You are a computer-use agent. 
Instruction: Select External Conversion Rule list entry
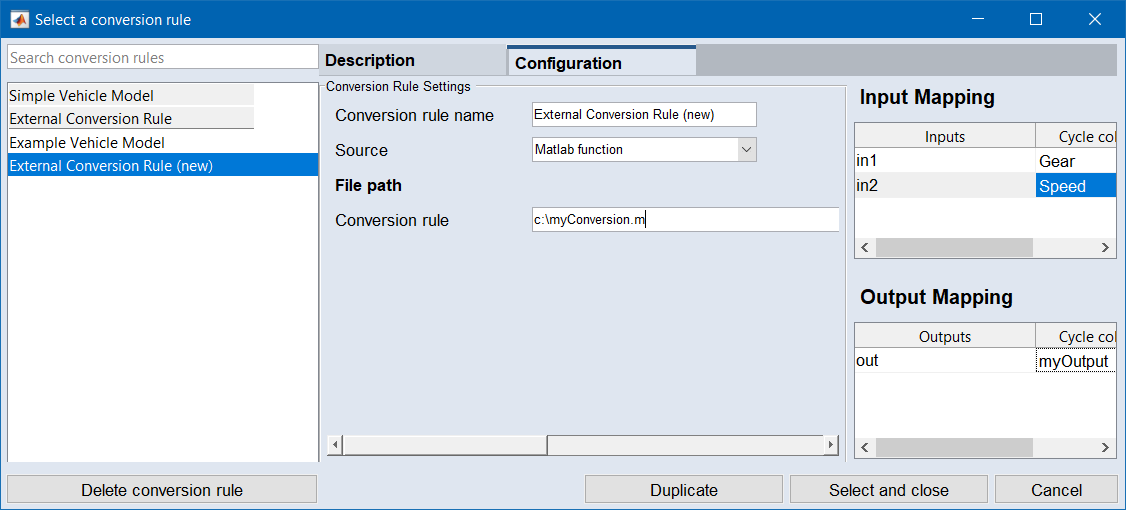coord(91,119)
